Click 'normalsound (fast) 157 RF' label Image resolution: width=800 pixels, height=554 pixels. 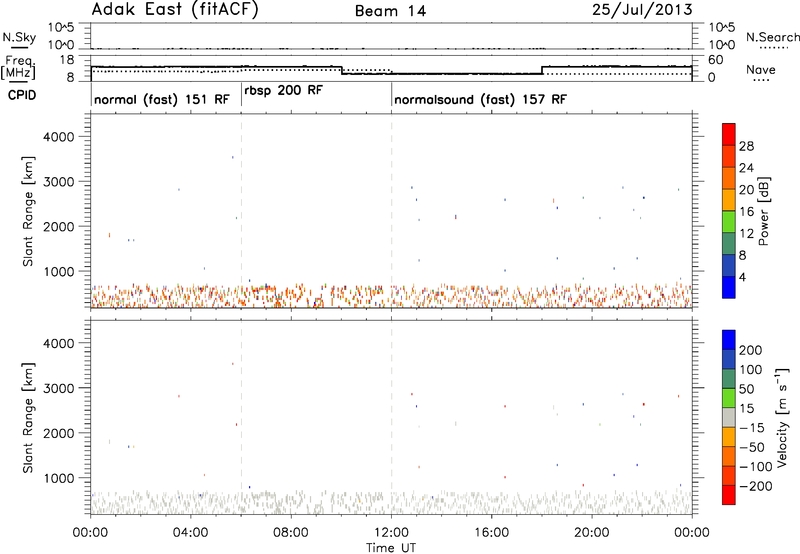pyautogui.click(x=480, y=99)
